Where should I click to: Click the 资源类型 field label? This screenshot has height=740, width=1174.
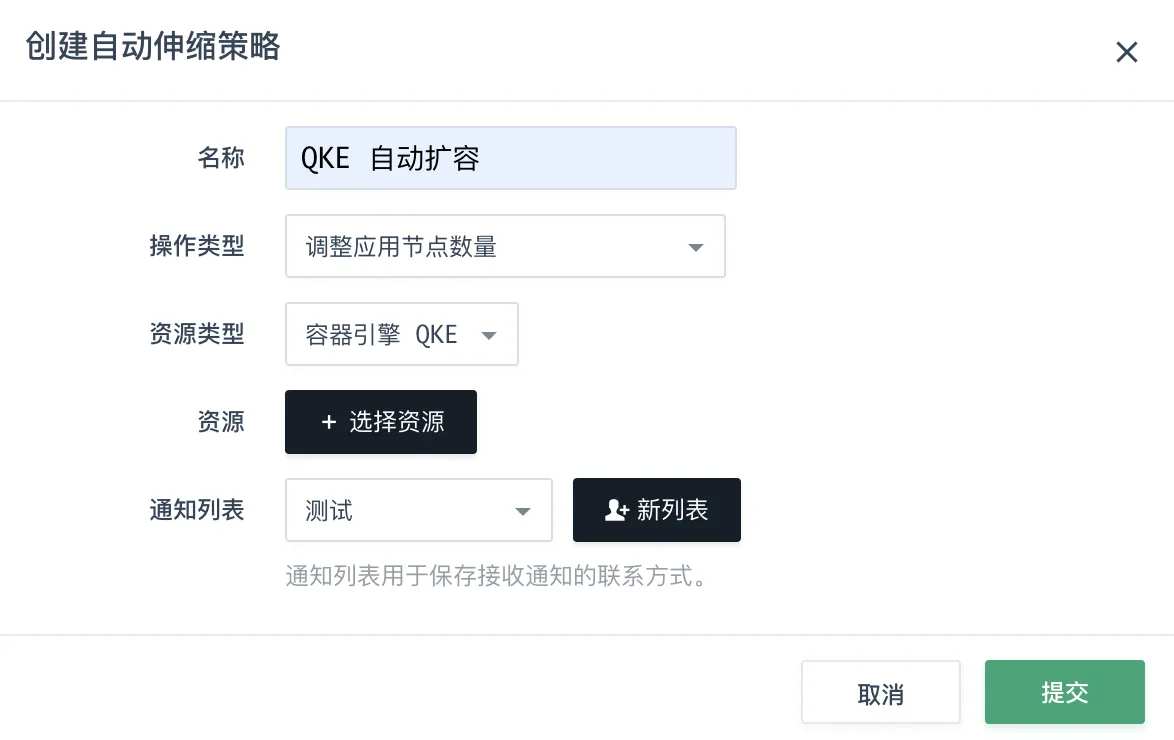[197, 333]
